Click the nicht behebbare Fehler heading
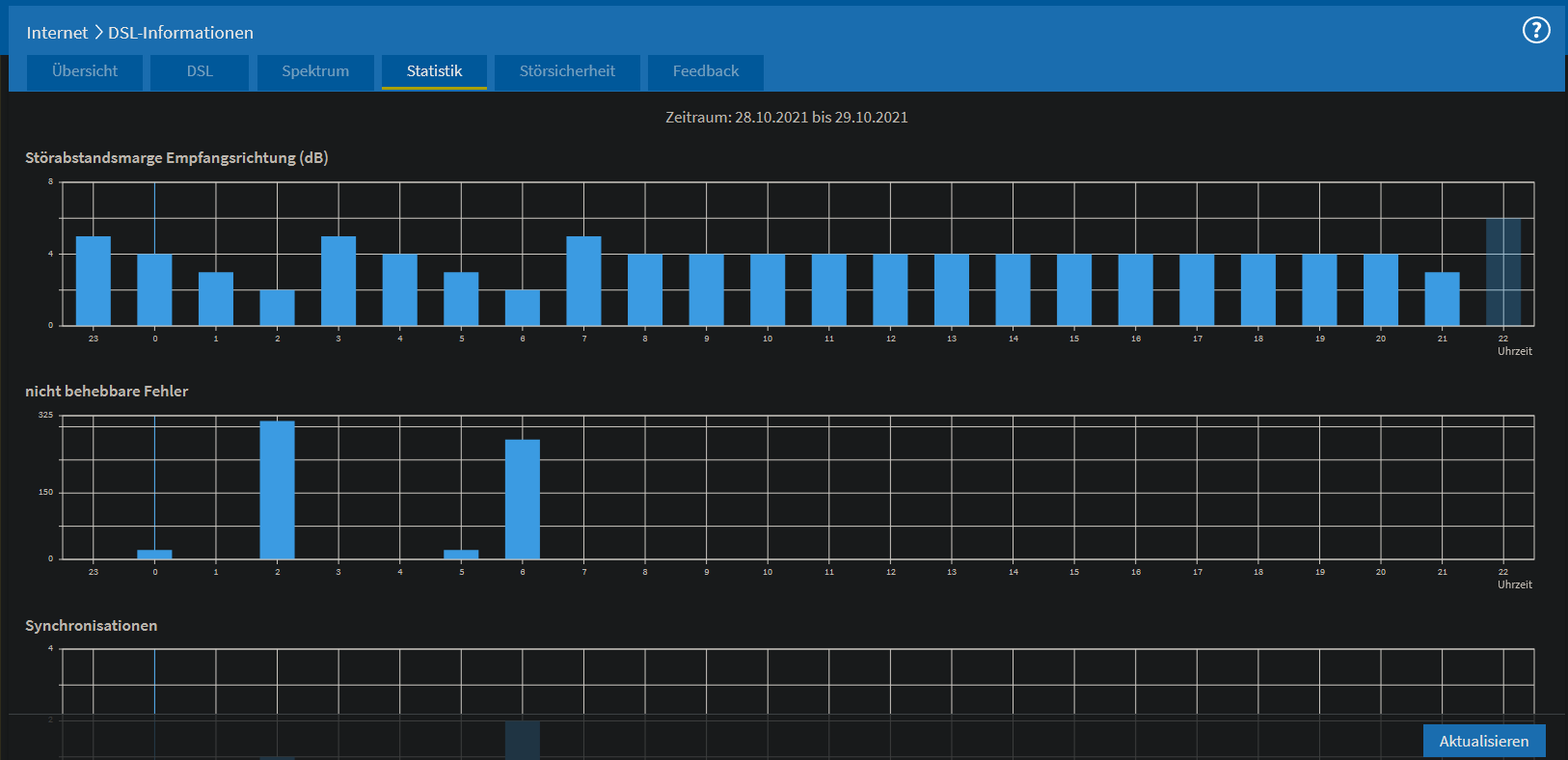This screenshot has width=1568, height=760. pyautogui.click(x=106, y=391)
